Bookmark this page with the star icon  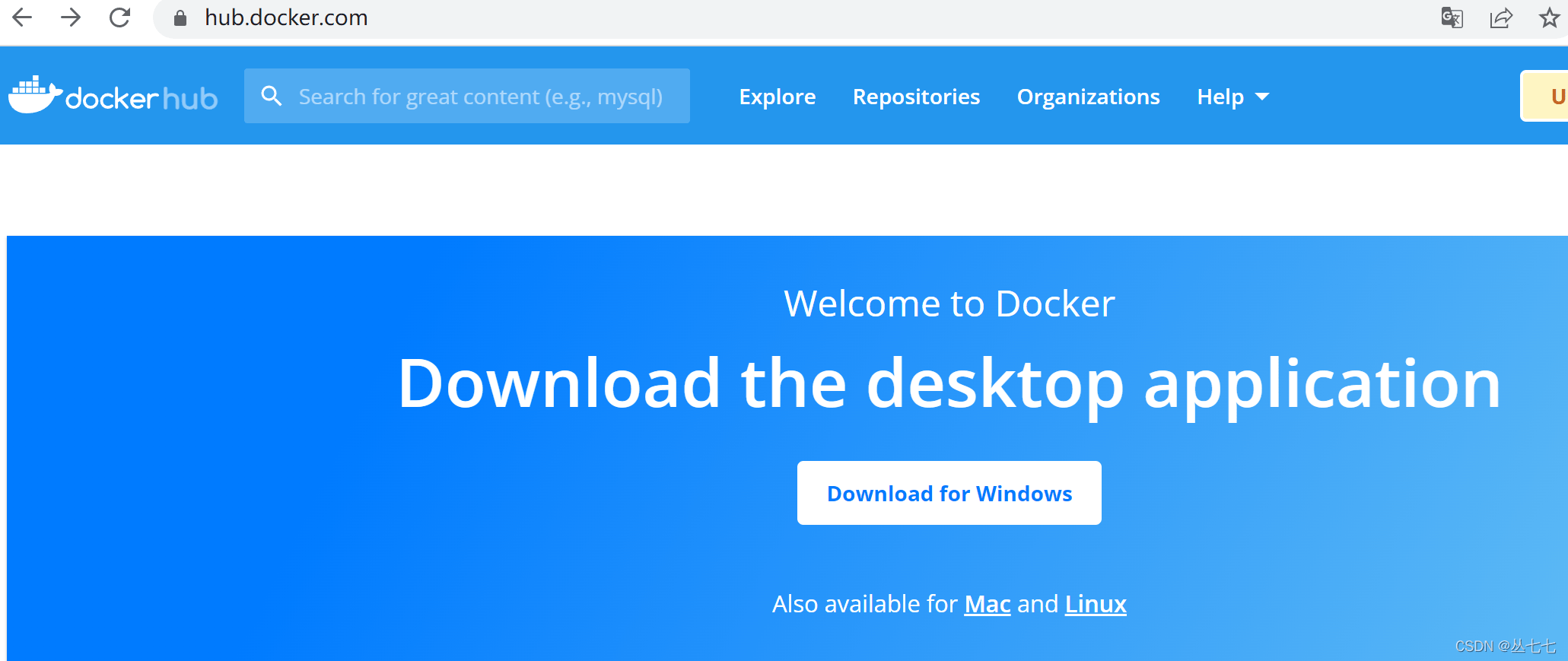click(1549, 17)
